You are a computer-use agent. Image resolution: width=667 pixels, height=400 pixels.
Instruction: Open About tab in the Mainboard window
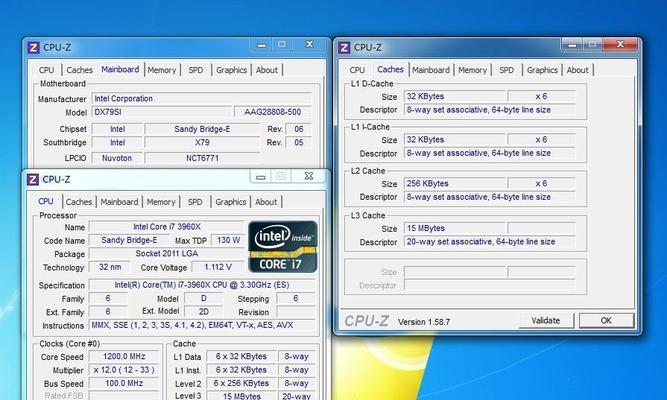(x=267, y=70)
